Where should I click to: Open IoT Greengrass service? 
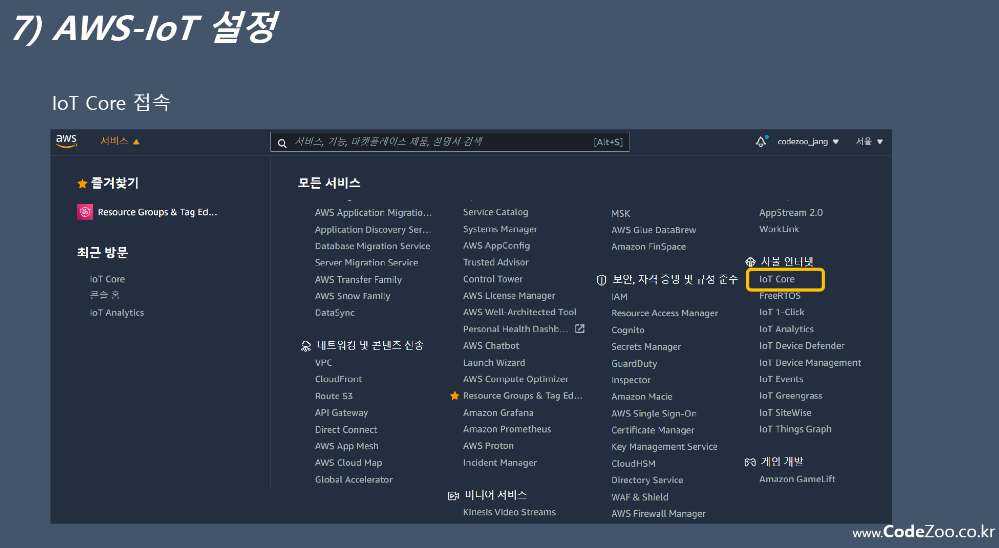(x=791, y=396)
